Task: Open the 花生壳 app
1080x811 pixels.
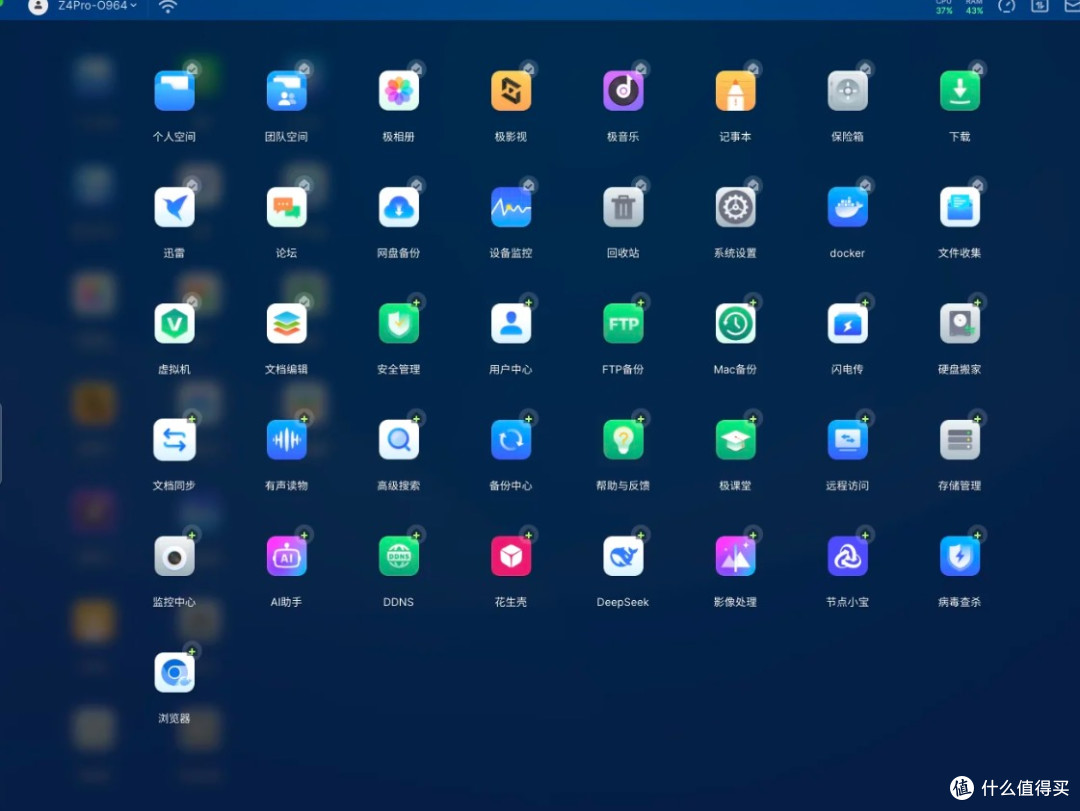Action: click(x=511, y=557)
